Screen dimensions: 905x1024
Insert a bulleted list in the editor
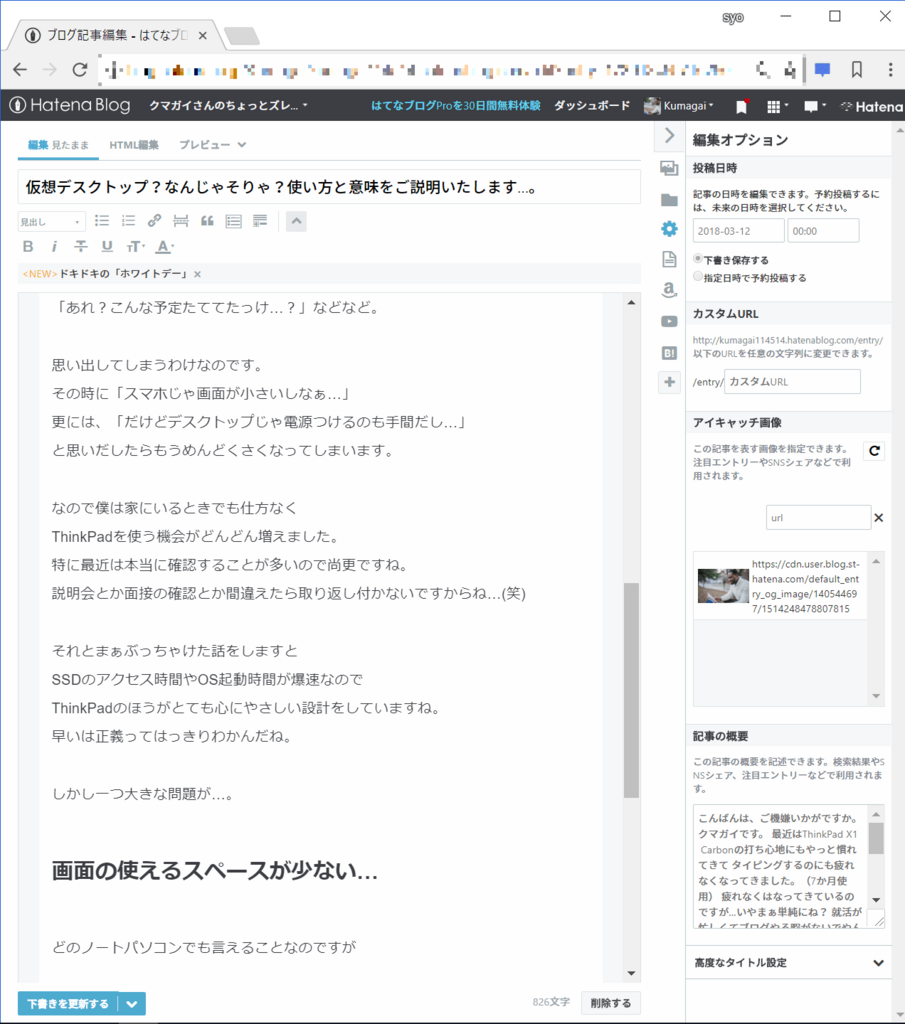pyautogui.click(x=102, y=221)
